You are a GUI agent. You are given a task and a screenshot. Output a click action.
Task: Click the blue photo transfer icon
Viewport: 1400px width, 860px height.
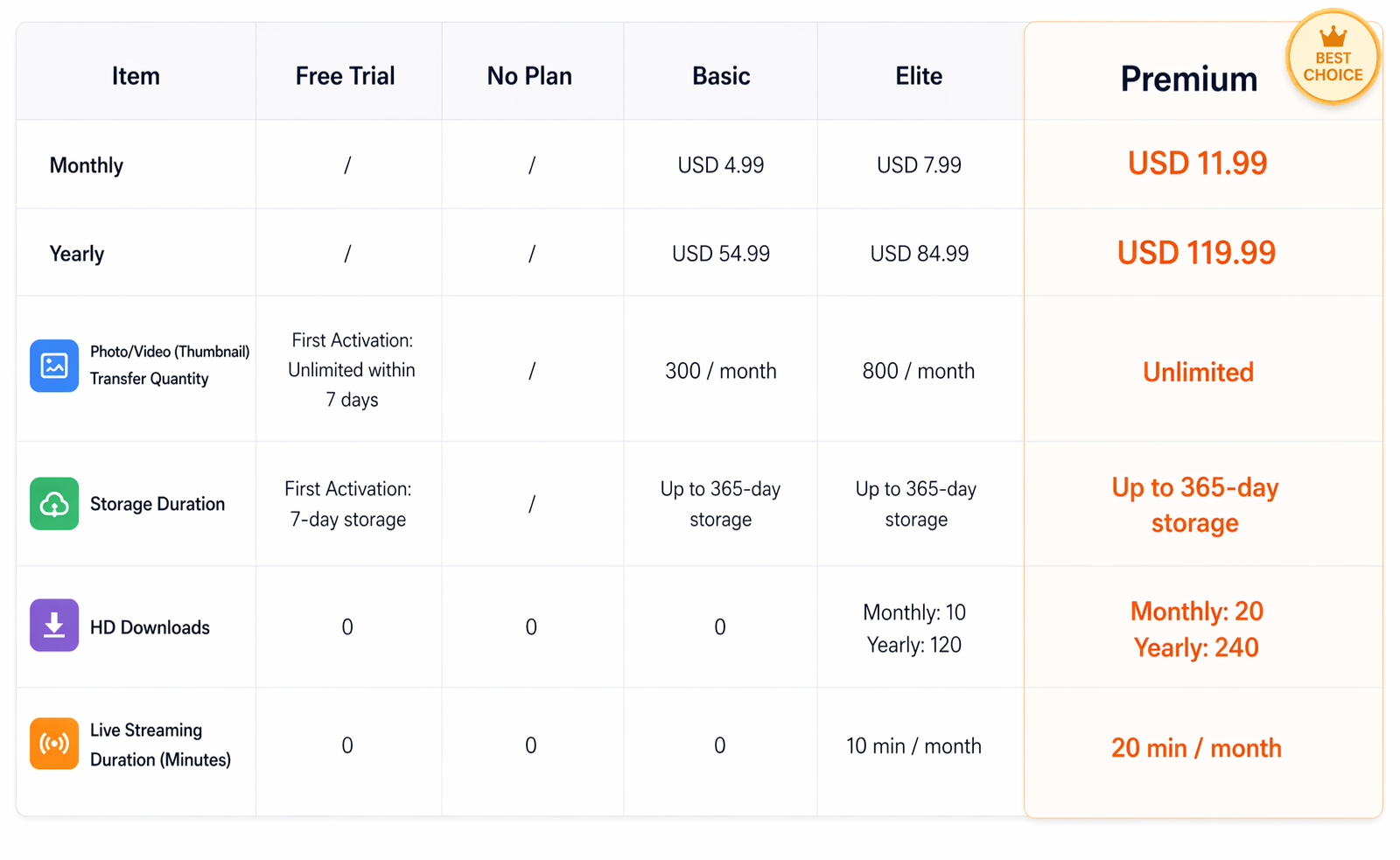[54, 365]
